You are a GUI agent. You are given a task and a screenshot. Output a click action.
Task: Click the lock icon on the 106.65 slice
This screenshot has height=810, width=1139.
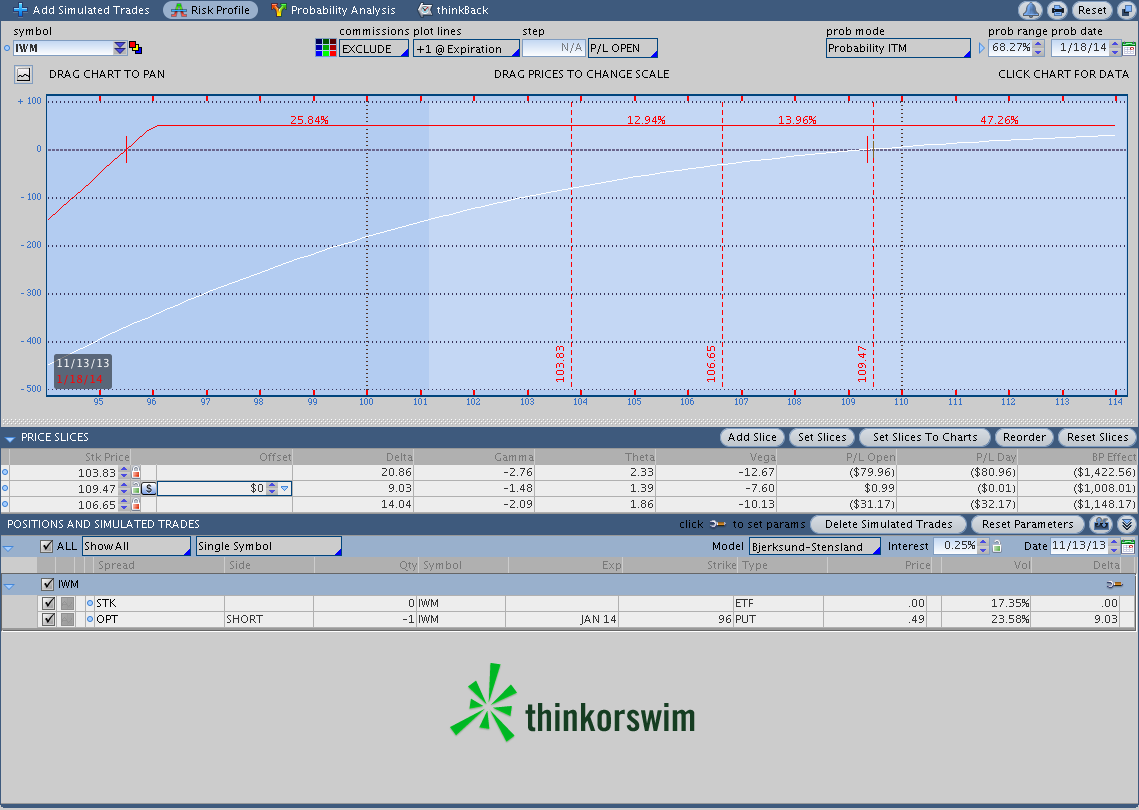[136, 505]
